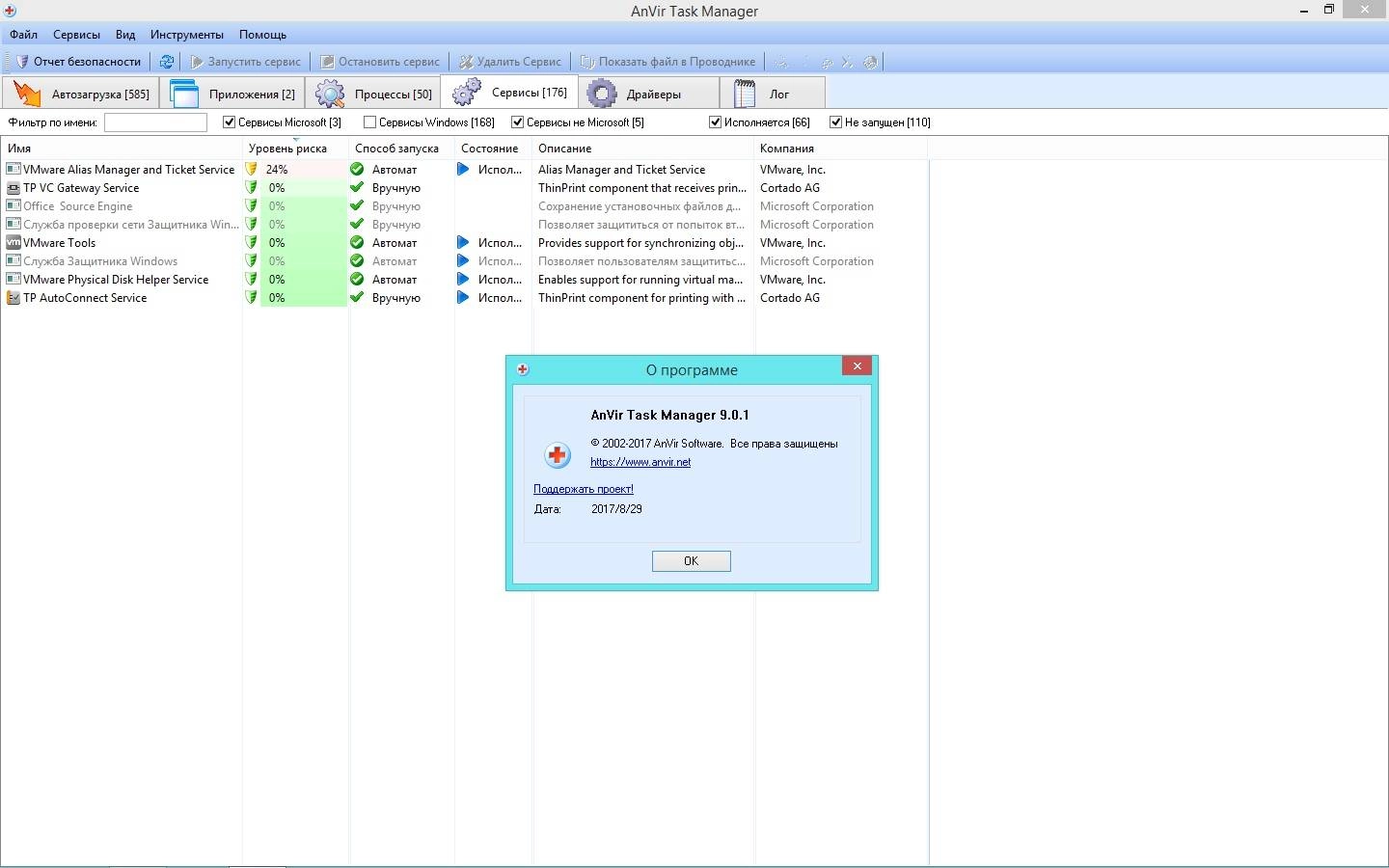
Task: Click OK in О программе dialog
Action: click(692, 561)
